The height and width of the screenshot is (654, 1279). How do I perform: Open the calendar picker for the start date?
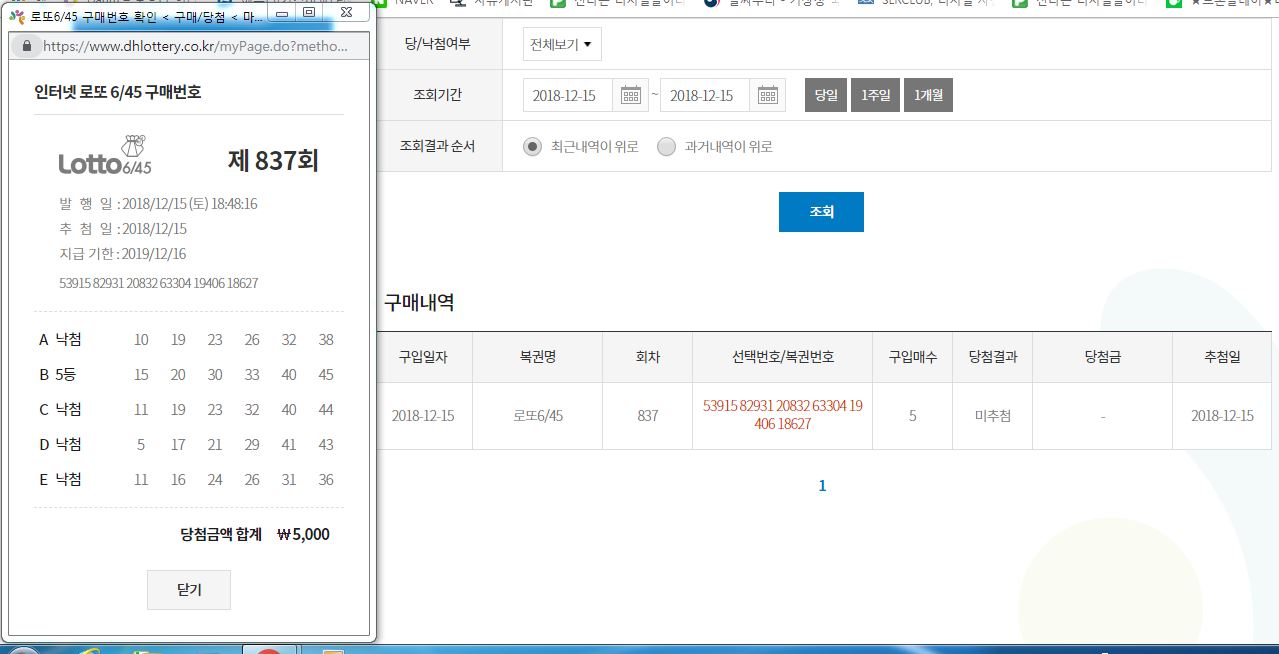coord(631,95)
